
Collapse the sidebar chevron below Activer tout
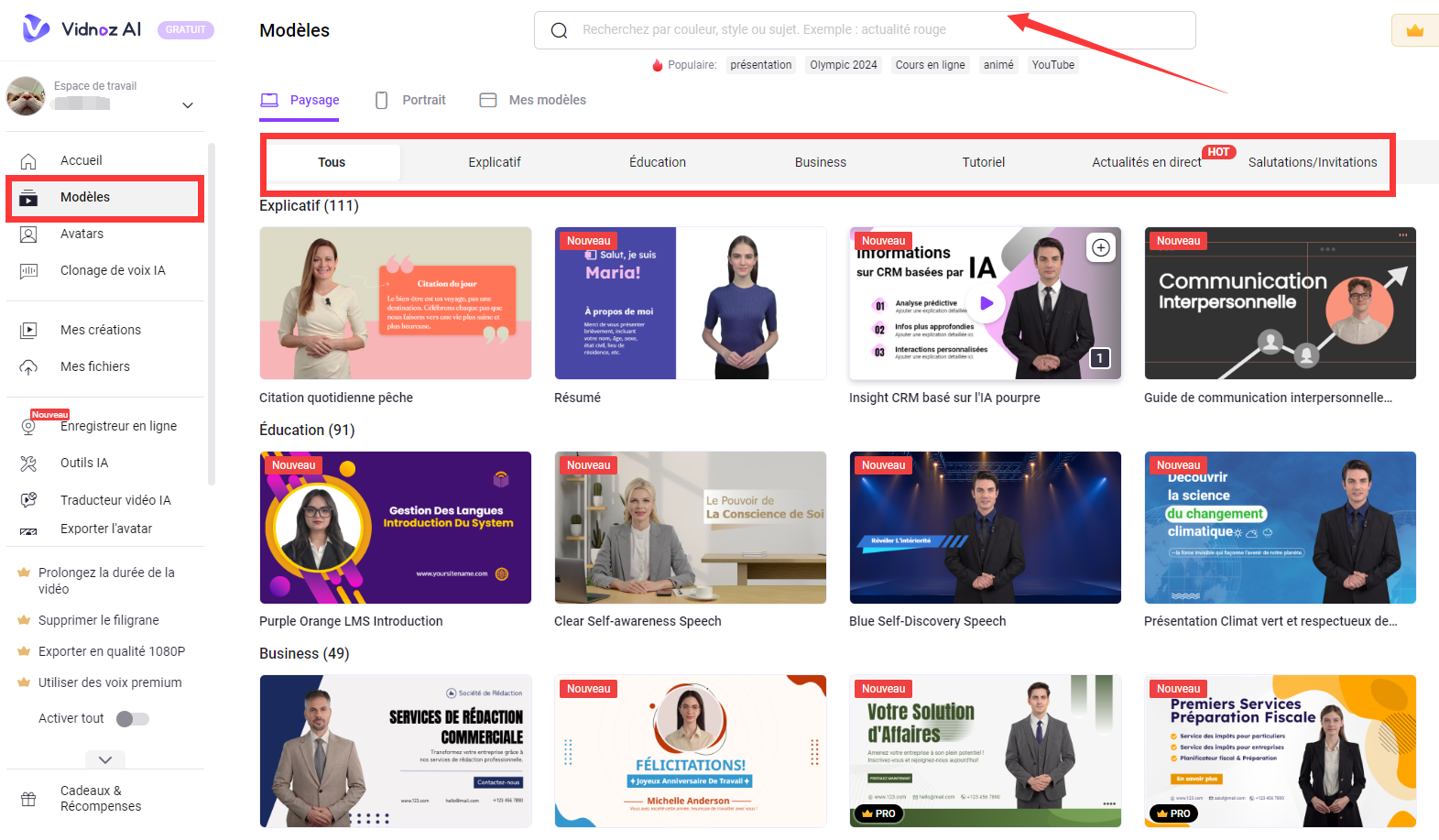pyautogui.click(x=105, y=759)
